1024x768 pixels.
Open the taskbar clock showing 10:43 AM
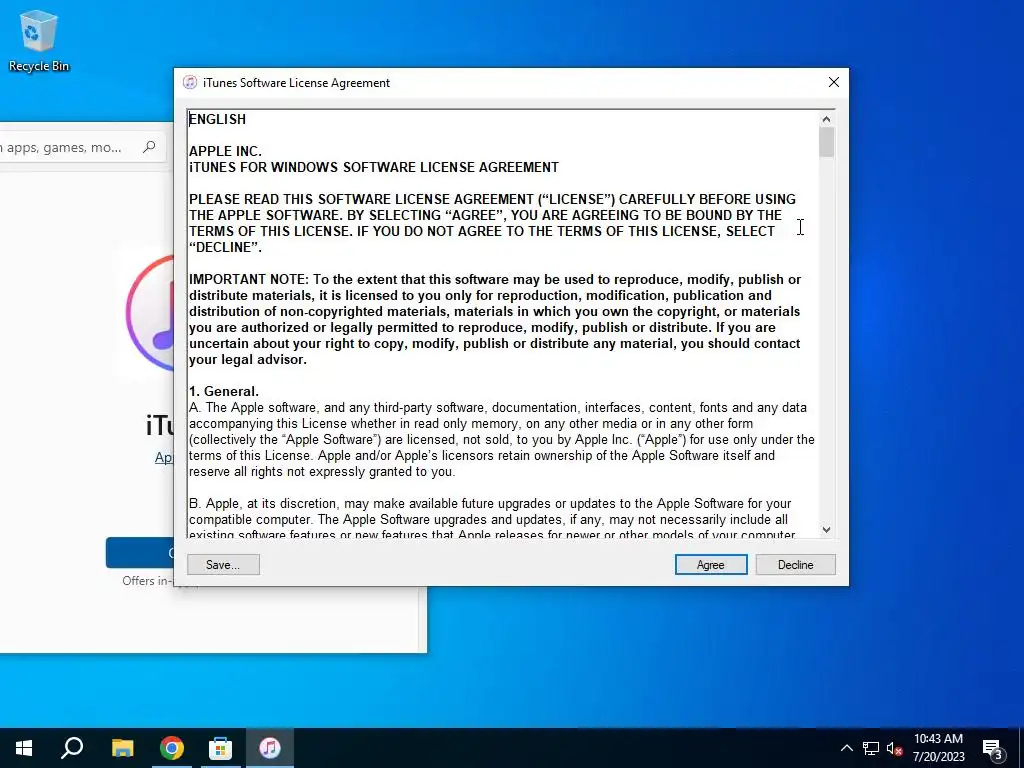(x=938, y=748)
